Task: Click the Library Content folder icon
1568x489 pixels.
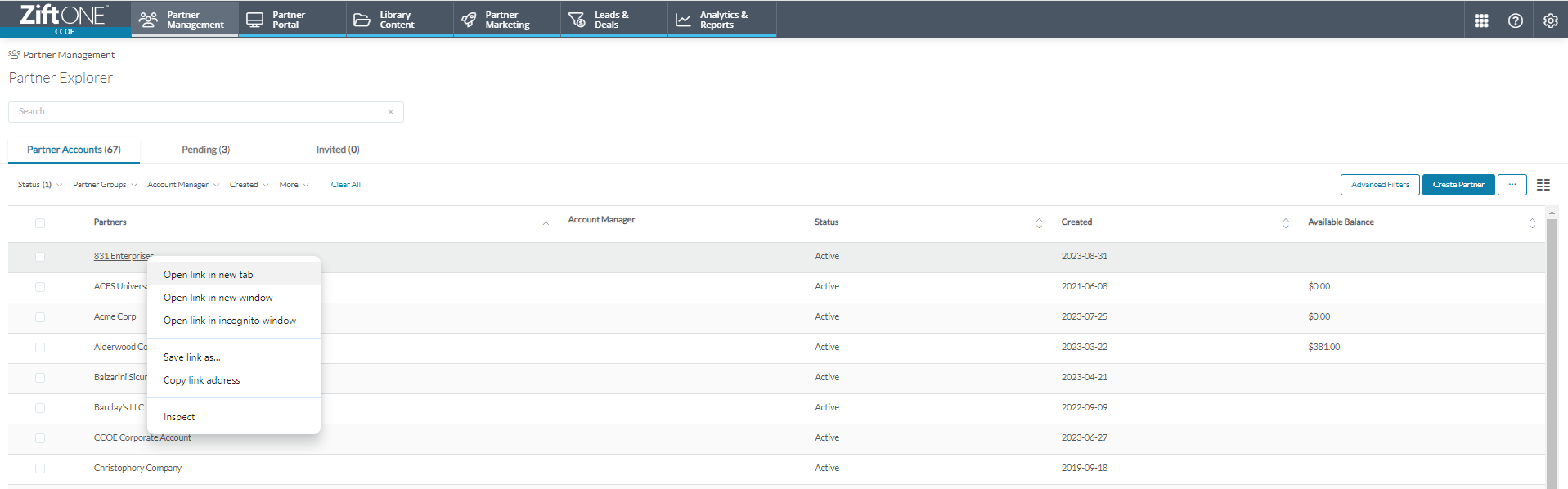Action: [x=362, y=20]
